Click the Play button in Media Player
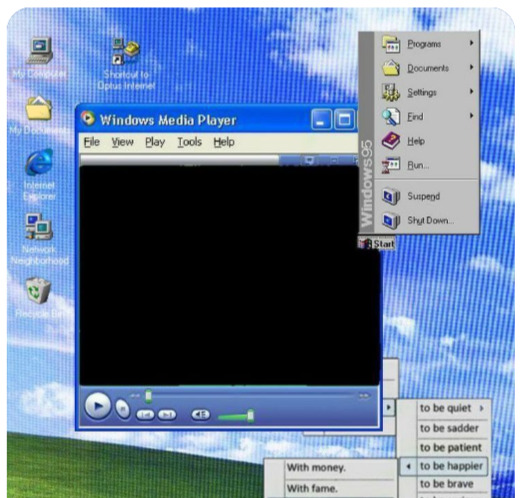 [x=97, y=406]
